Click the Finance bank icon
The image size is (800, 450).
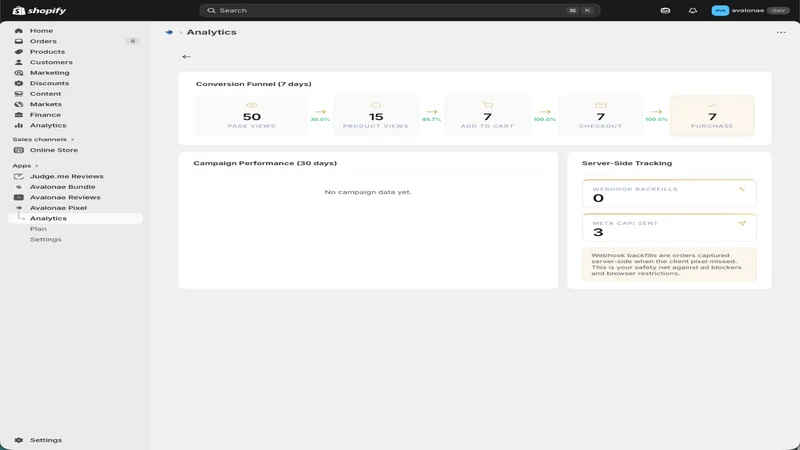click(19, 115)
